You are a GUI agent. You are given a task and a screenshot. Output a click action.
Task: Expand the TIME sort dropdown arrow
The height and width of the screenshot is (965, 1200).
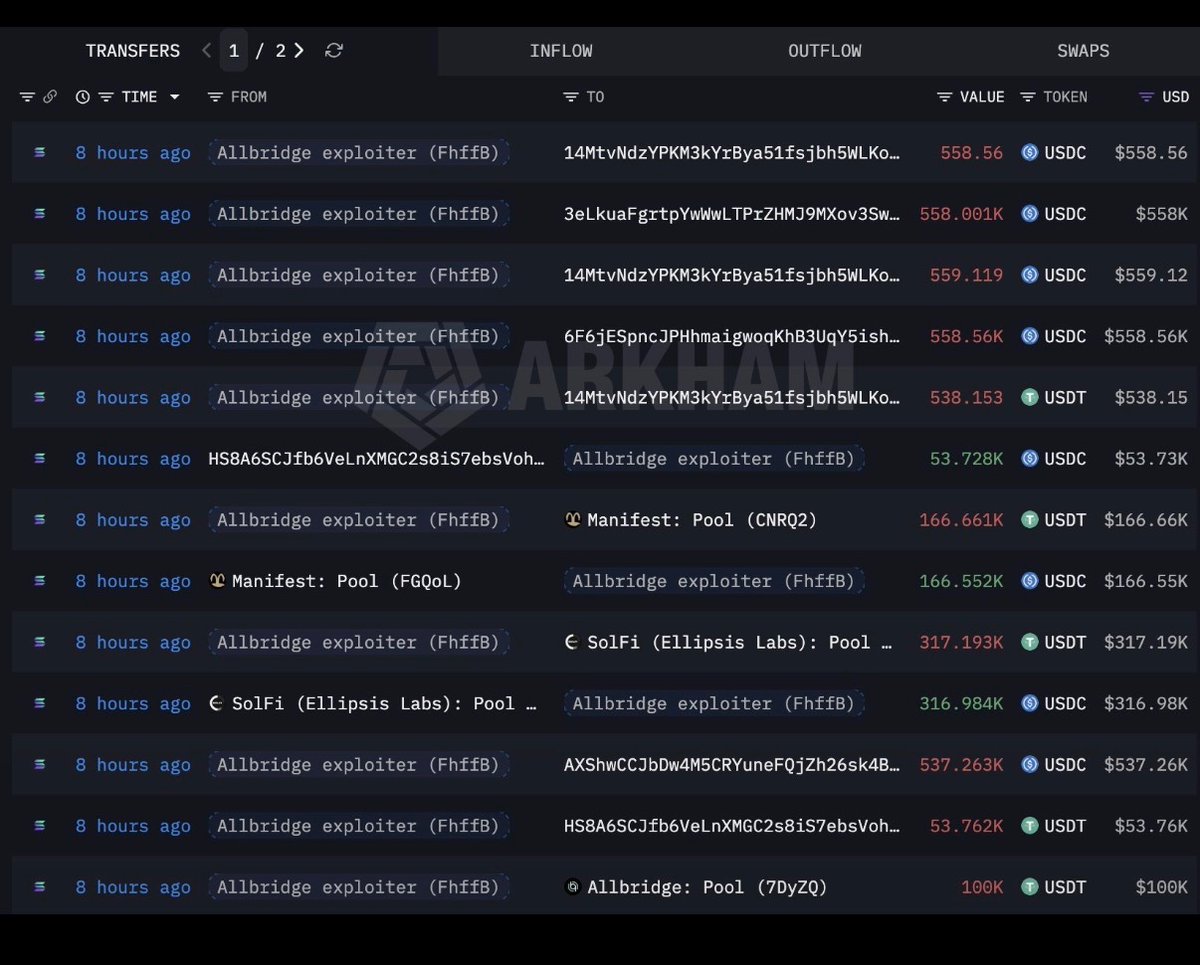point(175,97)
